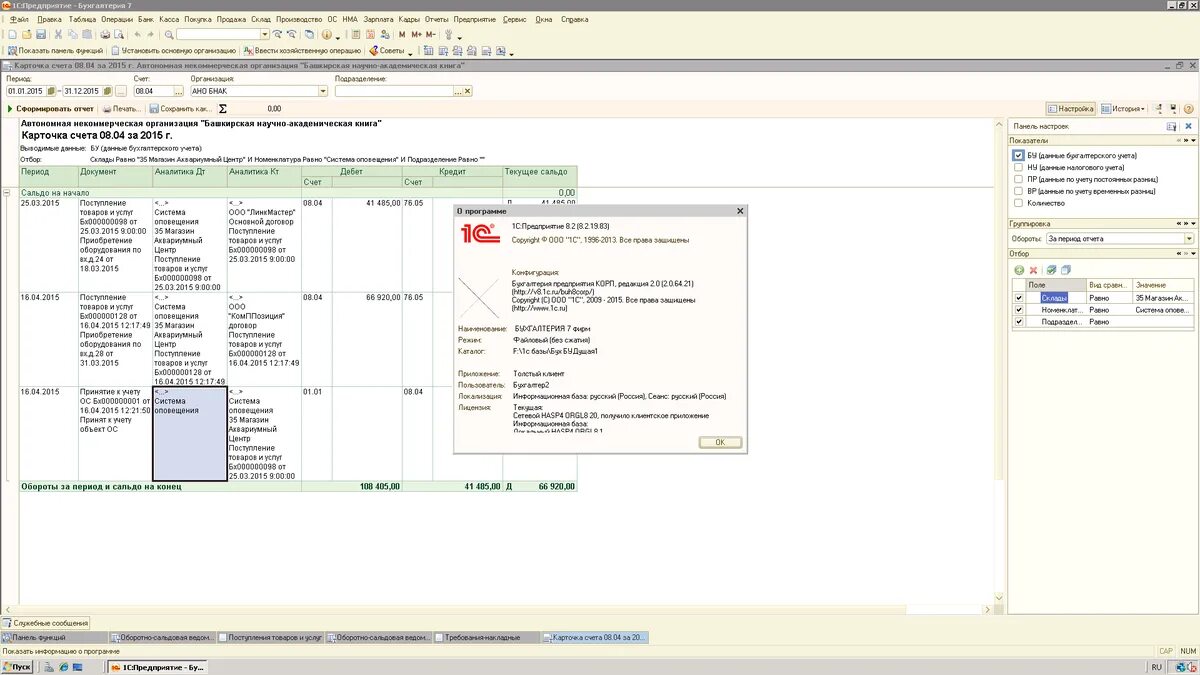The height and width of the screenshot is (675, 1200).
Task: Click the Настройка button
Action: tap(1071, 108)
